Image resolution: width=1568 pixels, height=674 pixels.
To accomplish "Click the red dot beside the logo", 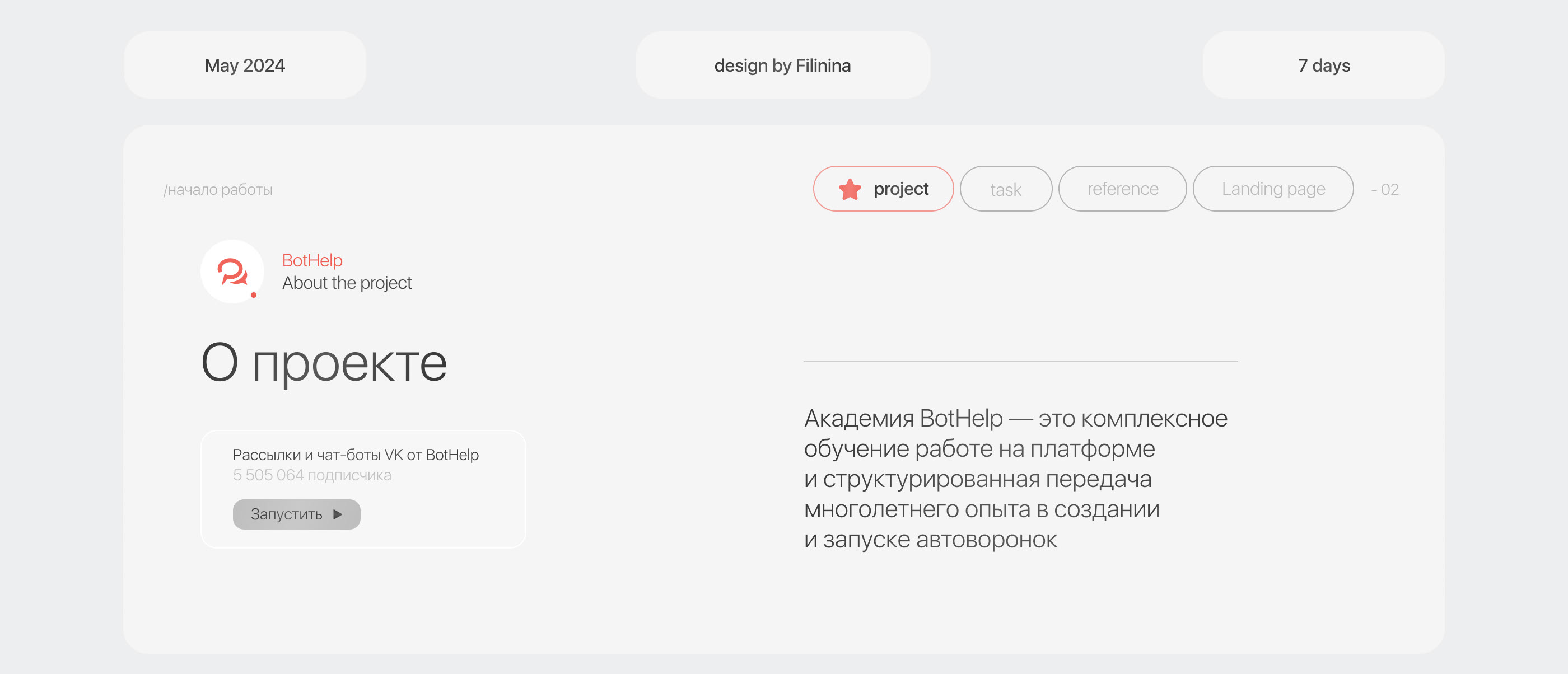I will click(253, 295).
